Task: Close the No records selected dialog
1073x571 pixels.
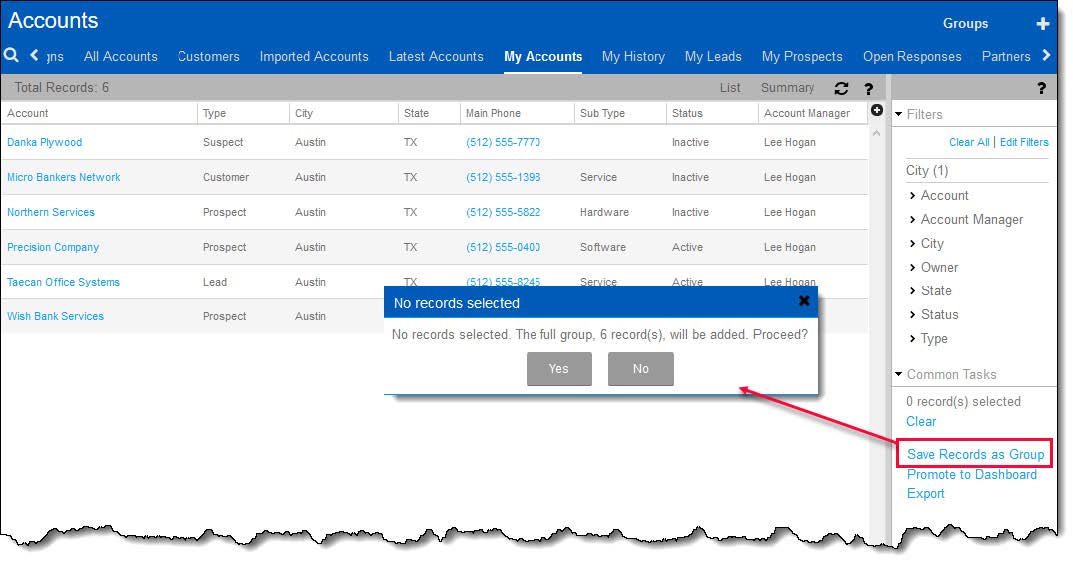Action: (804, 301)
